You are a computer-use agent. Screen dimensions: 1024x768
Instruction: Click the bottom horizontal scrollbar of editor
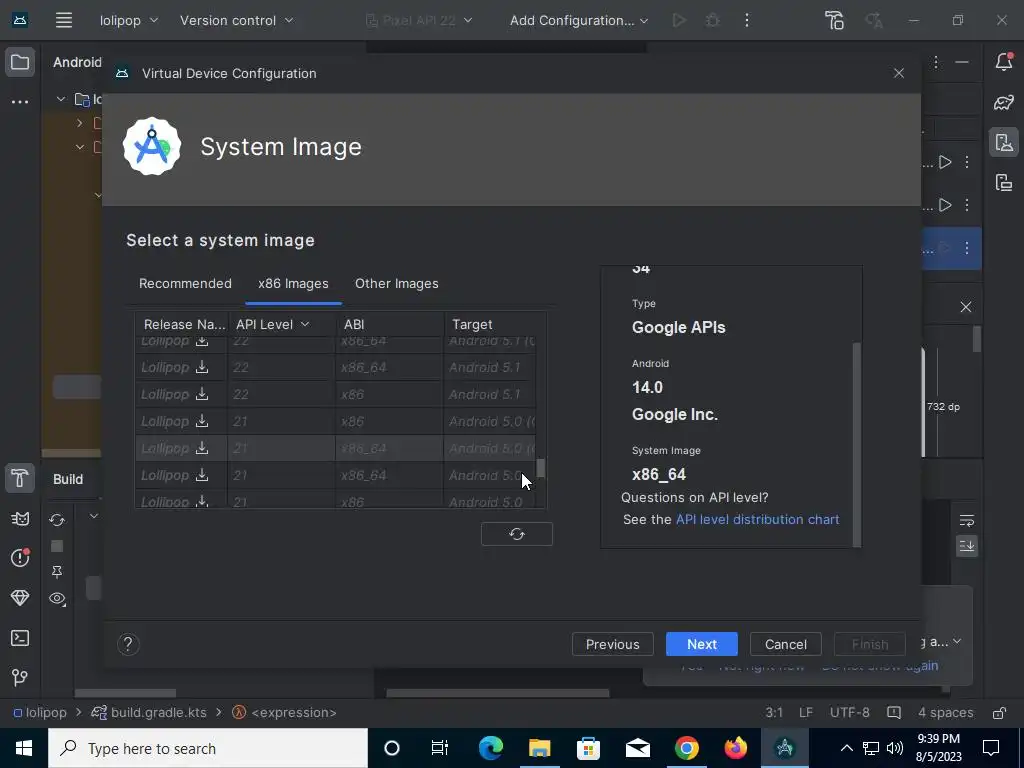[498, 693]
